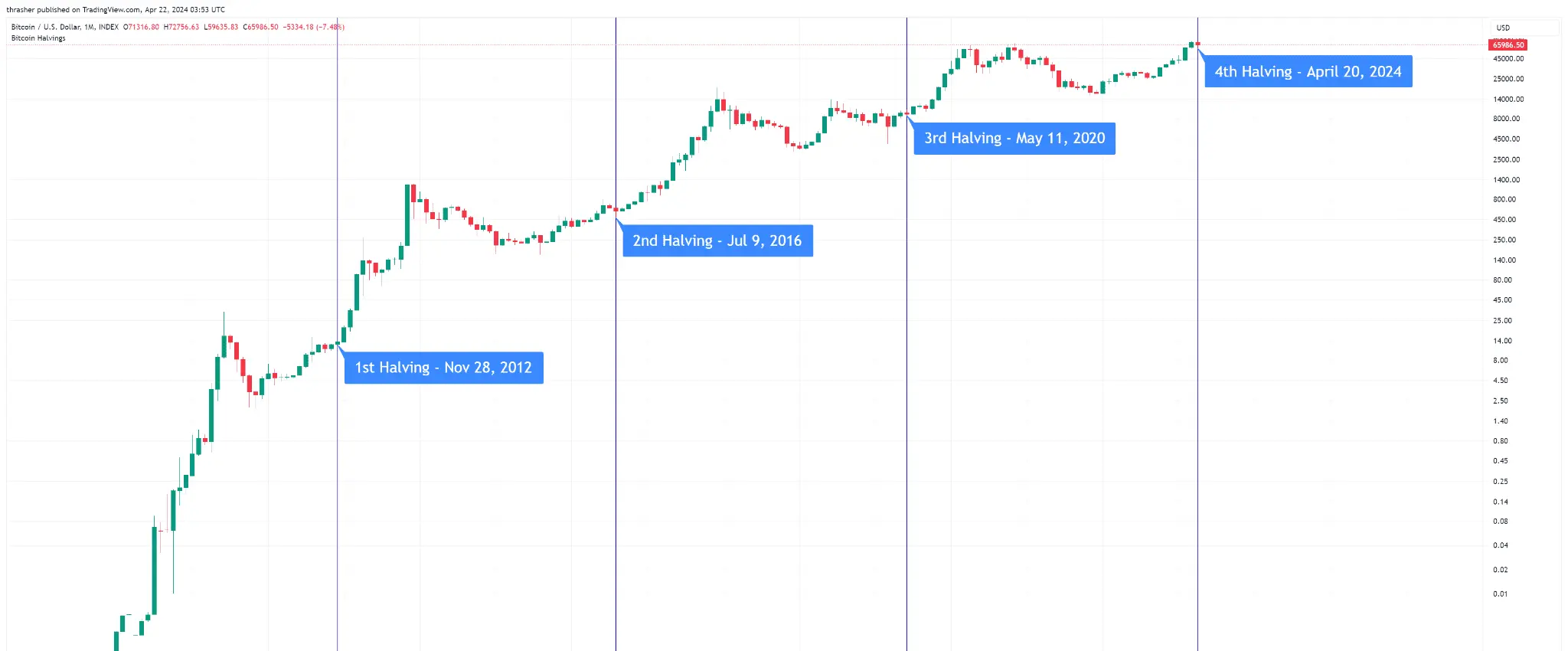Viewport: 1568px width, 651px height.
Task: Click the vertical line marking the 3rd halving
Action: click(906, 334)
